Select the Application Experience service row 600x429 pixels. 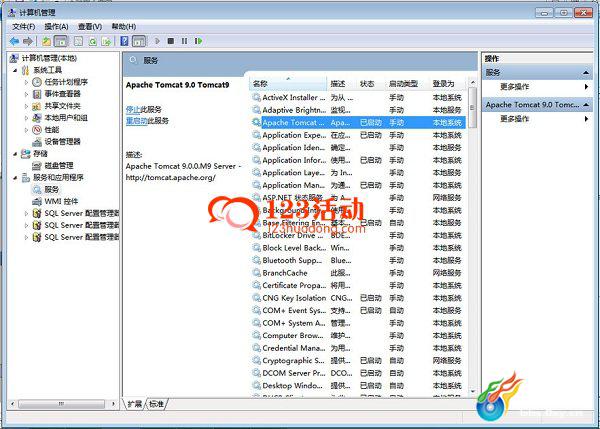click(359, 135)
